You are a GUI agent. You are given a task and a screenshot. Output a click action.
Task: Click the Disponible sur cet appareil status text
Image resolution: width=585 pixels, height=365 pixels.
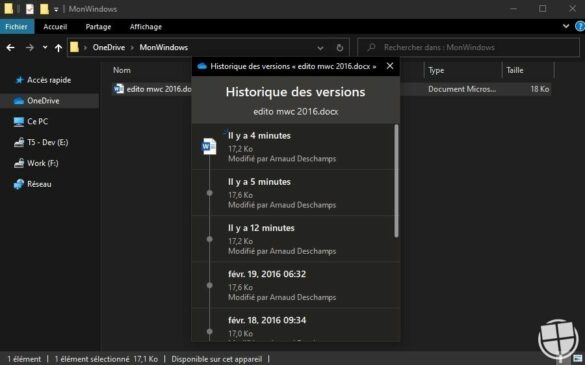pyautogui.click(x=217, y=359)
